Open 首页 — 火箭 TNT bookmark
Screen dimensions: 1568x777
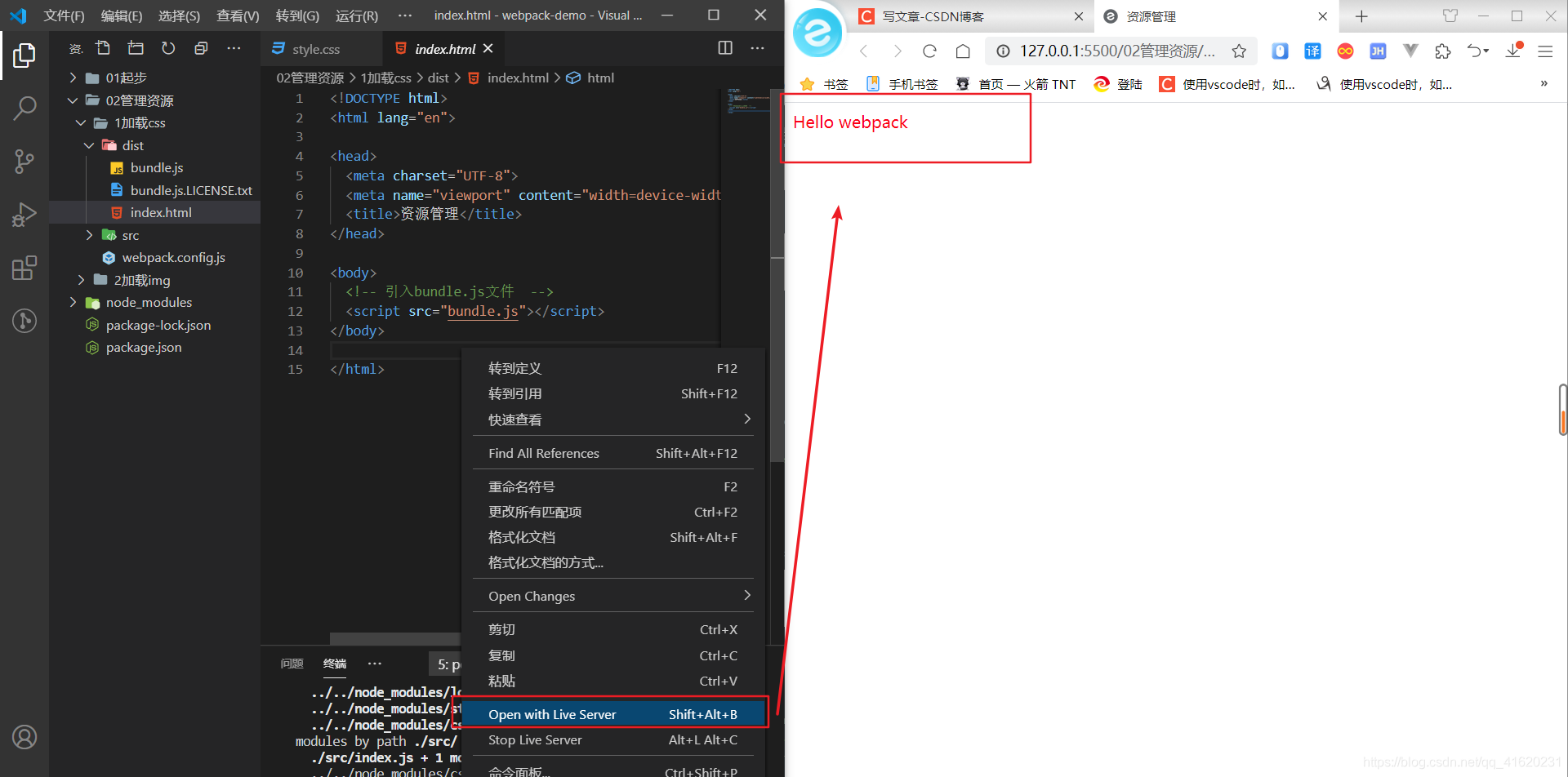(1016, 84)
